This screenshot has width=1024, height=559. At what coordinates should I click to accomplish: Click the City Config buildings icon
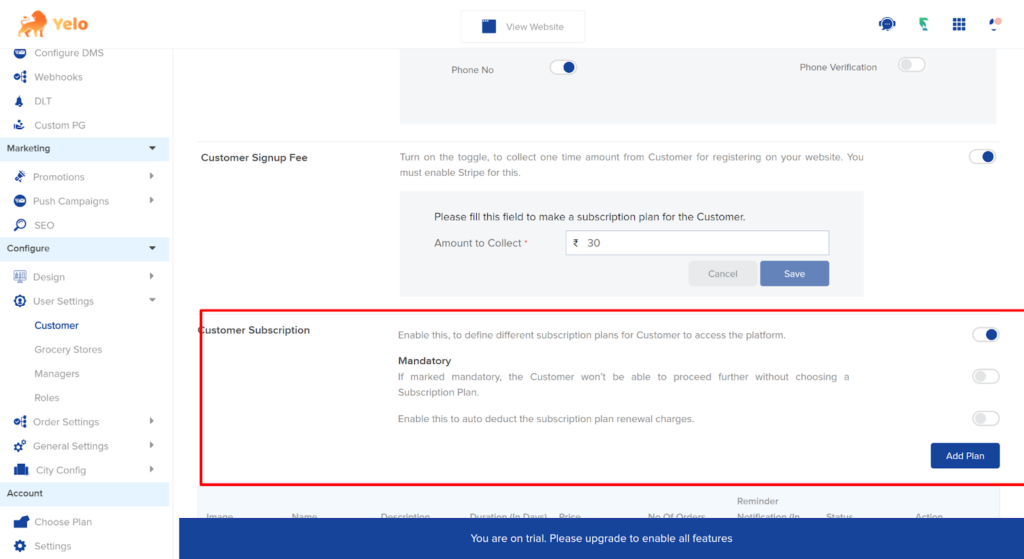[21, 470]
